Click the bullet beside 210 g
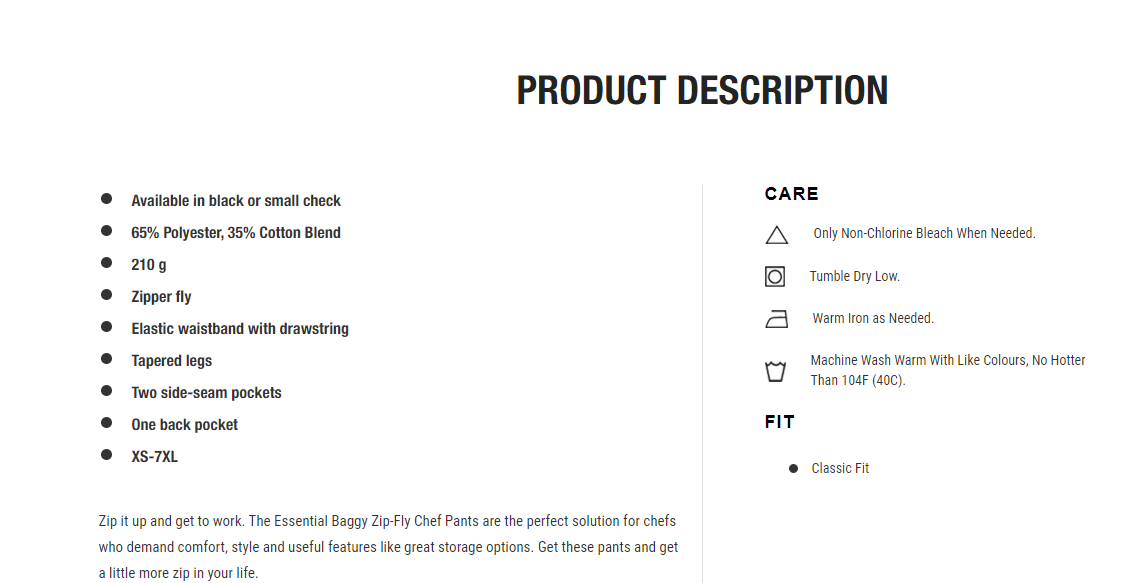 107,262
